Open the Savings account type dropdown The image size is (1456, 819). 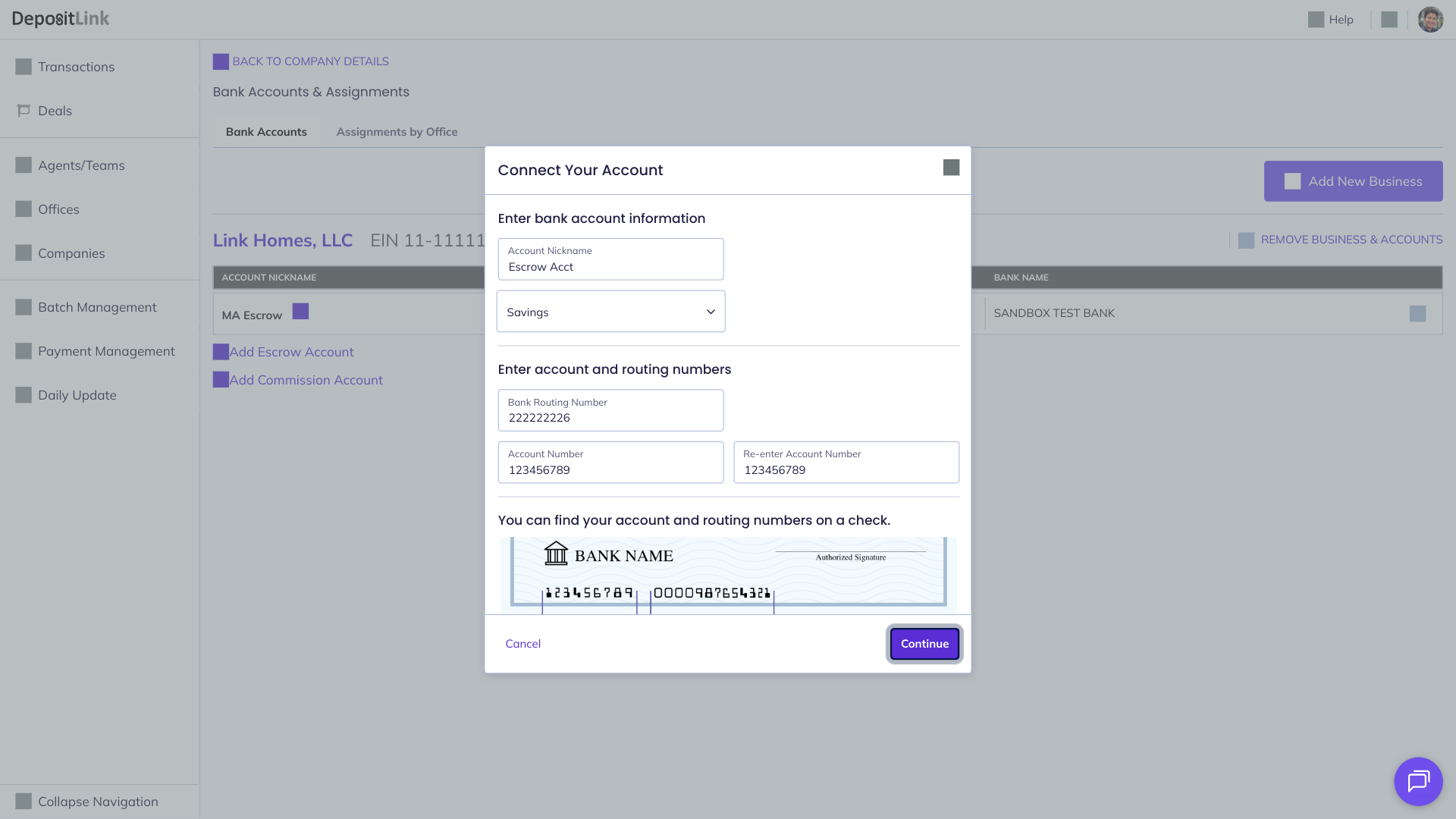pyautogui.click(x=610, y=312)
